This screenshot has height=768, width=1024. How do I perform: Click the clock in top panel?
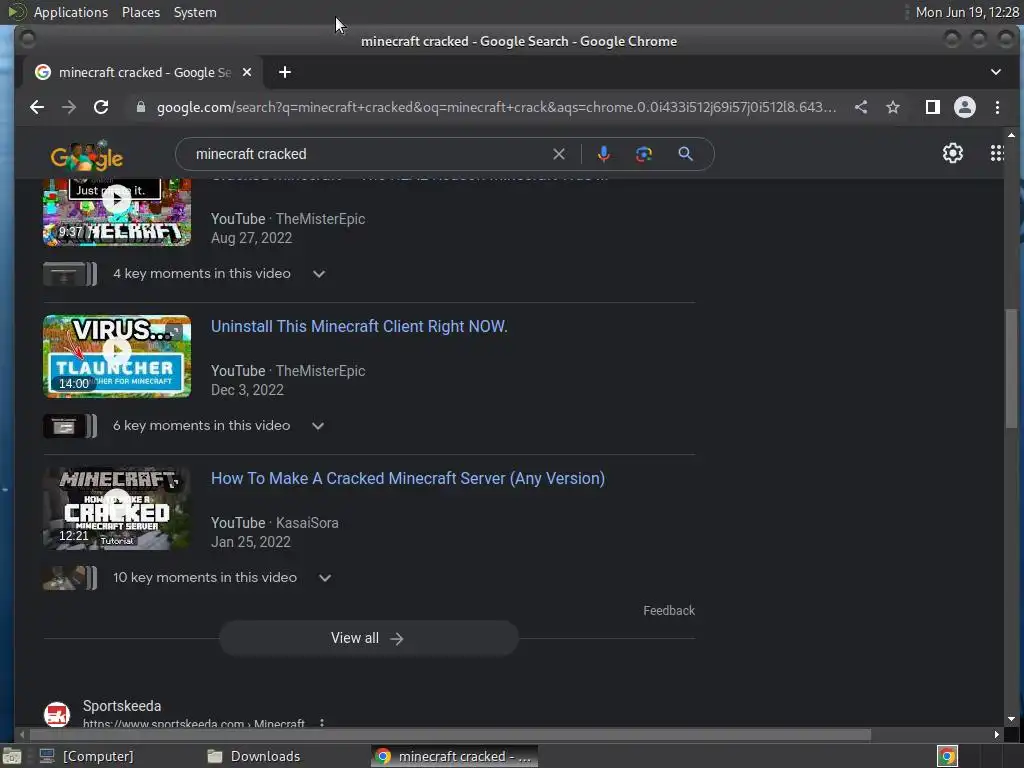[967, 12]
